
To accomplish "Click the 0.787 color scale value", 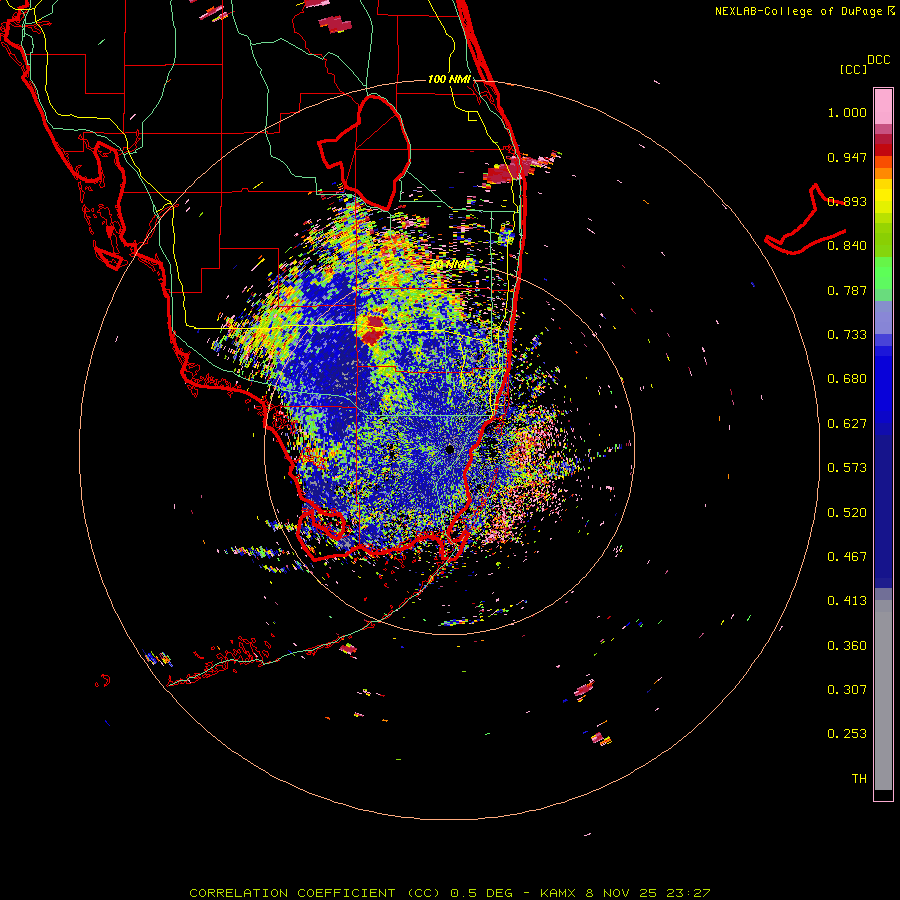I will pos(847,290).
